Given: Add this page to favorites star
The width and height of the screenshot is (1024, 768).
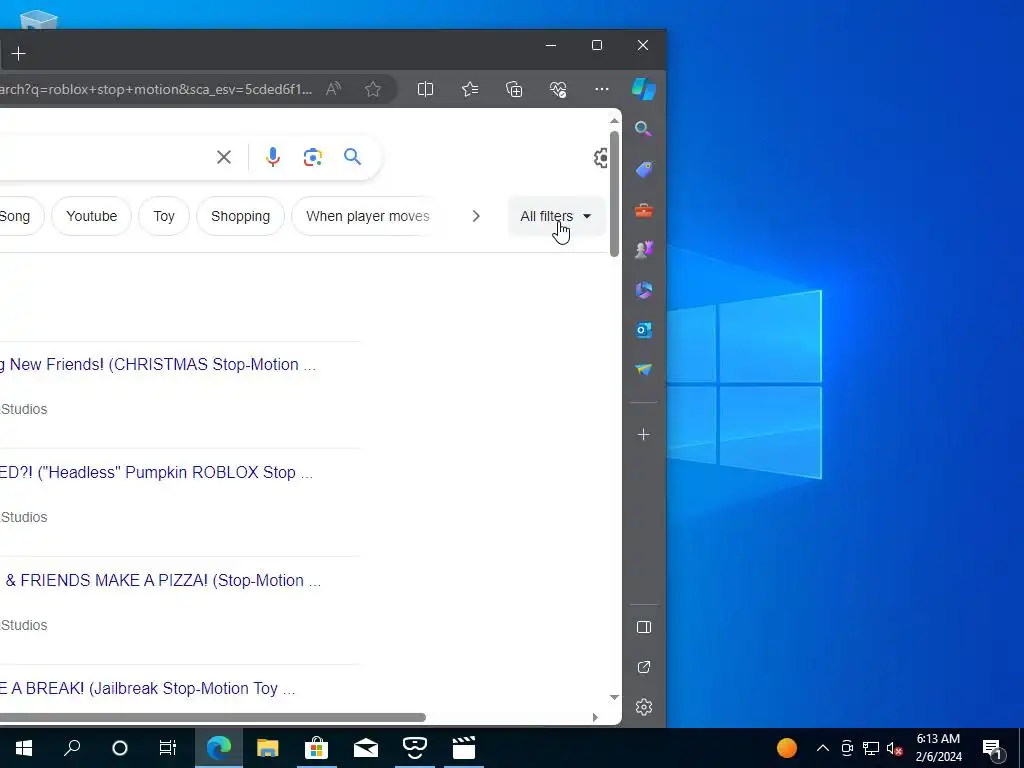Looking at the screenshot, I should coord(373,89).
